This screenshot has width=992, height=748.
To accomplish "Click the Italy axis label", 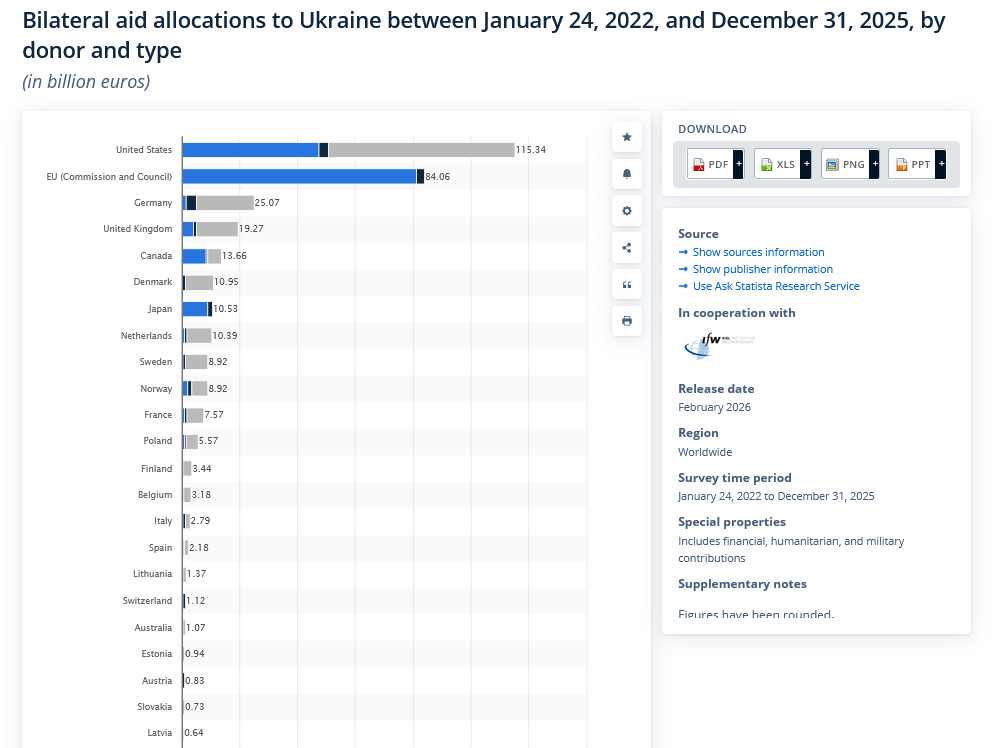I will pos(163,521).
